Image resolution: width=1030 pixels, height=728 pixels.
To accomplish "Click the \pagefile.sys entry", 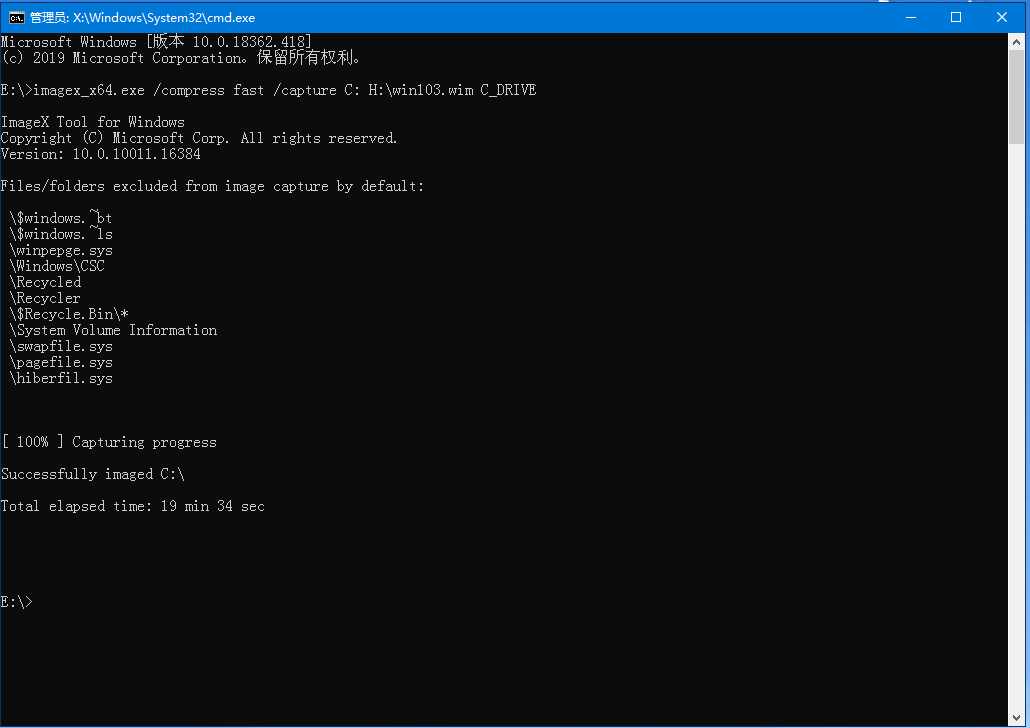I will [60, 363].
